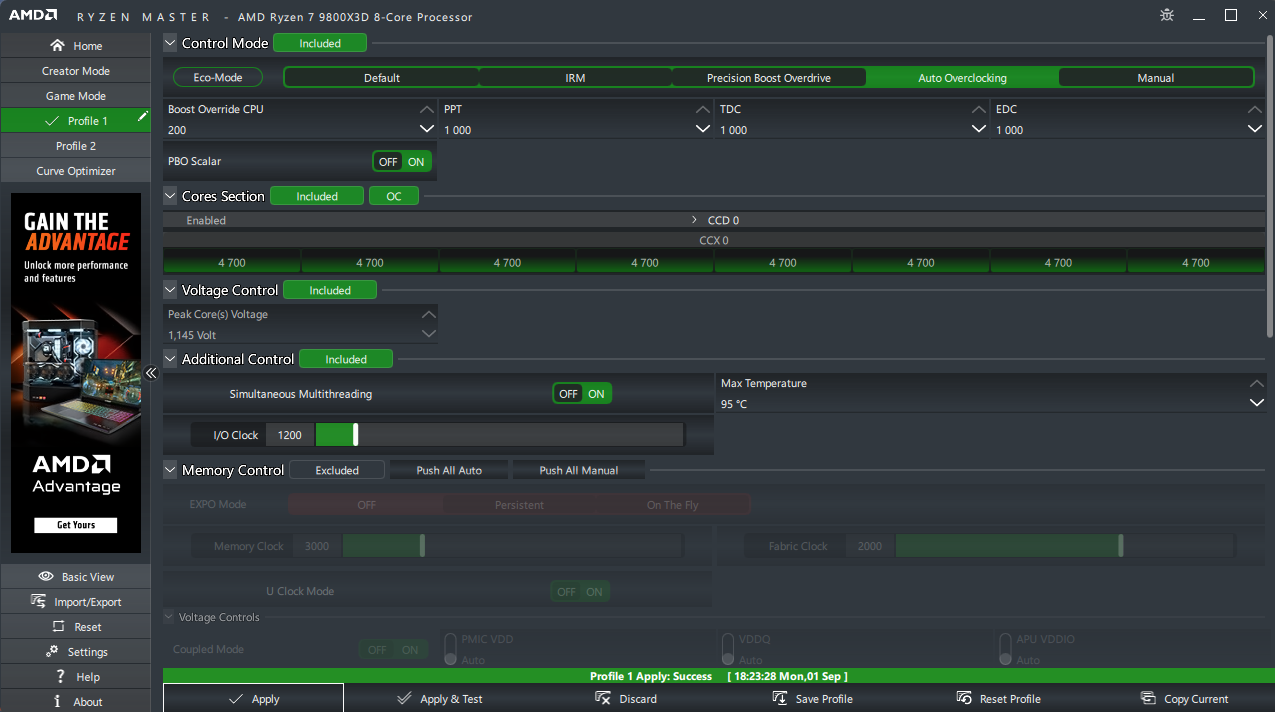Click the I/O Clock 1200 value field
This screenshot has width=1275, height=712.
pyautogui.click(x=290, y=435)
